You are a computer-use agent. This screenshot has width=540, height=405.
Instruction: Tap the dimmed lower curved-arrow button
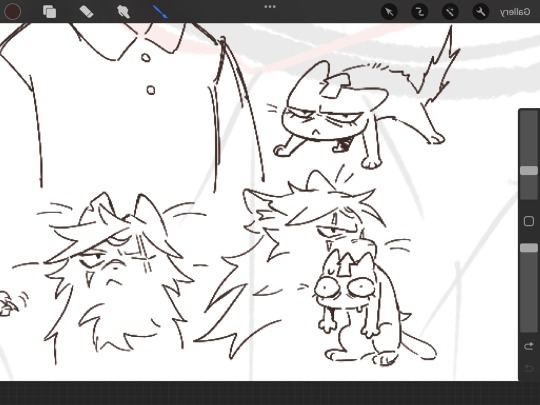click(x=529, y=368)
